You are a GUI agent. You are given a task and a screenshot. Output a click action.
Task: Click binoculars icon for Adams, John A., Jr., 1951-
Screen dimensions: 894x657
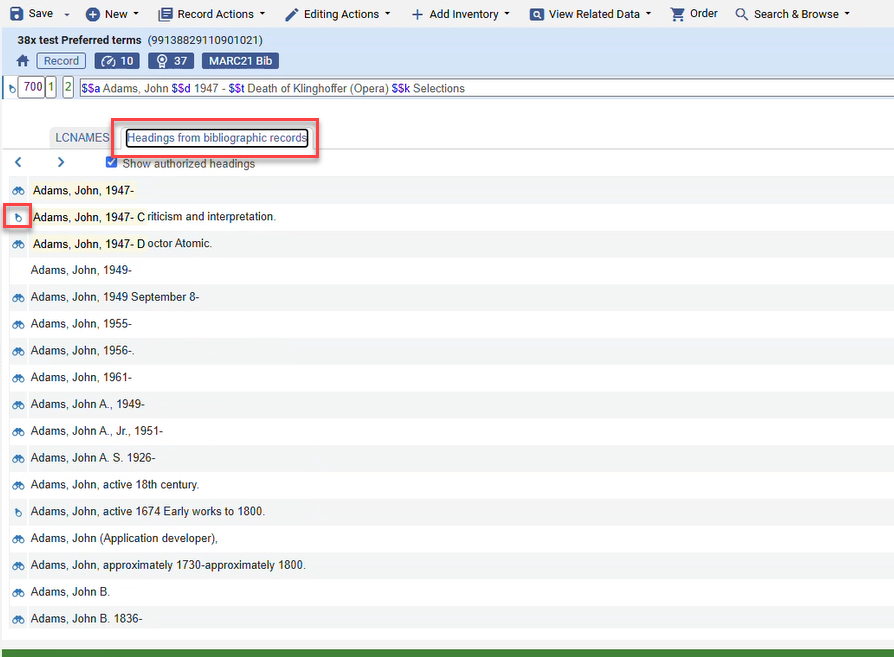(18, 432)
